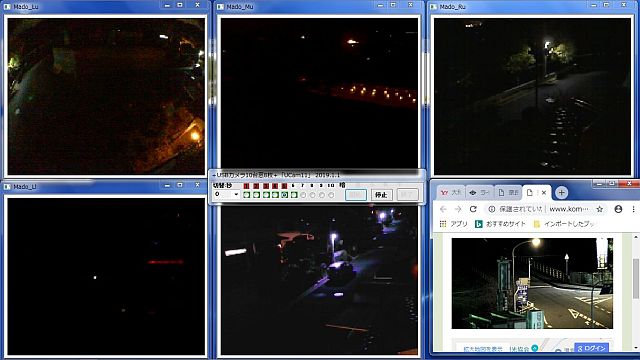Toggle camera 1 checkbox in control panel
640x360 pixels.
pos(247,195)
